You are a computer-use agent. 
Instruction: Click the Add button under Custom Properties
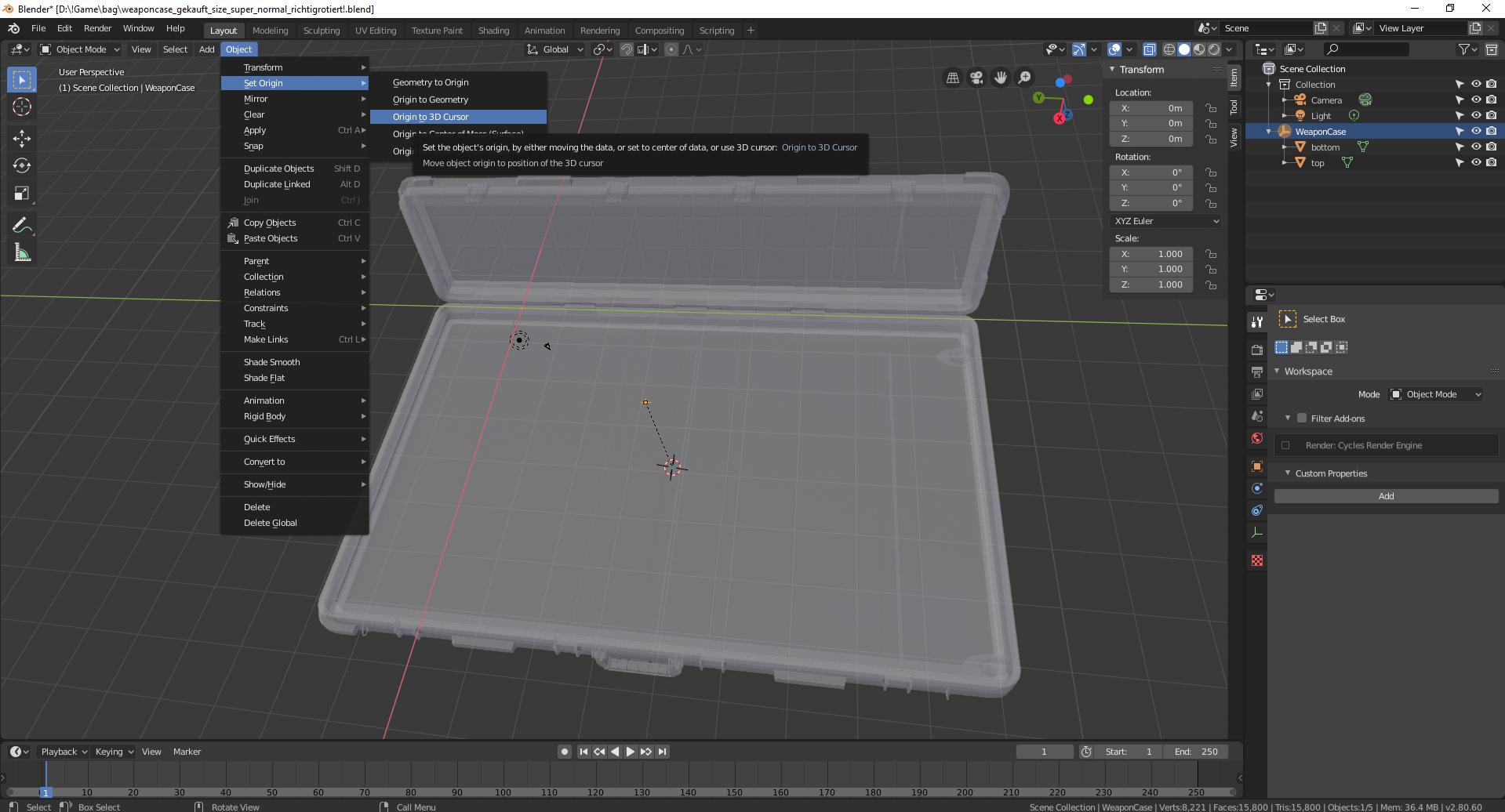pos(1386,495)
